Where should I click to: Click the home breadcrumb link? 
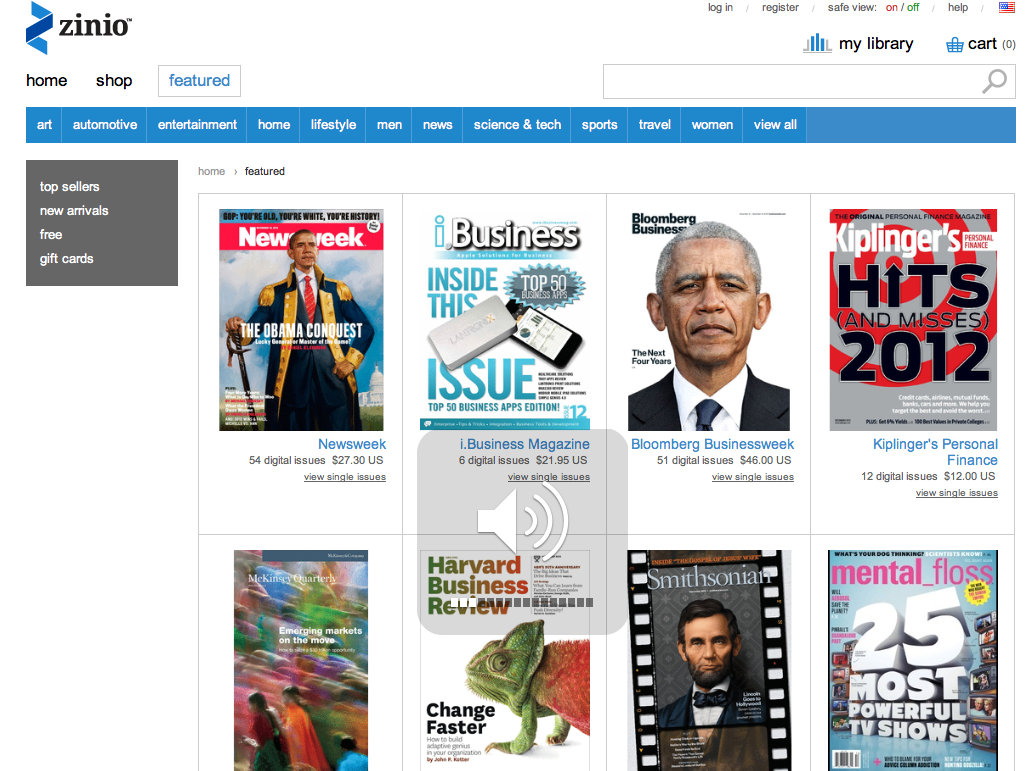(x=211, y=171)
